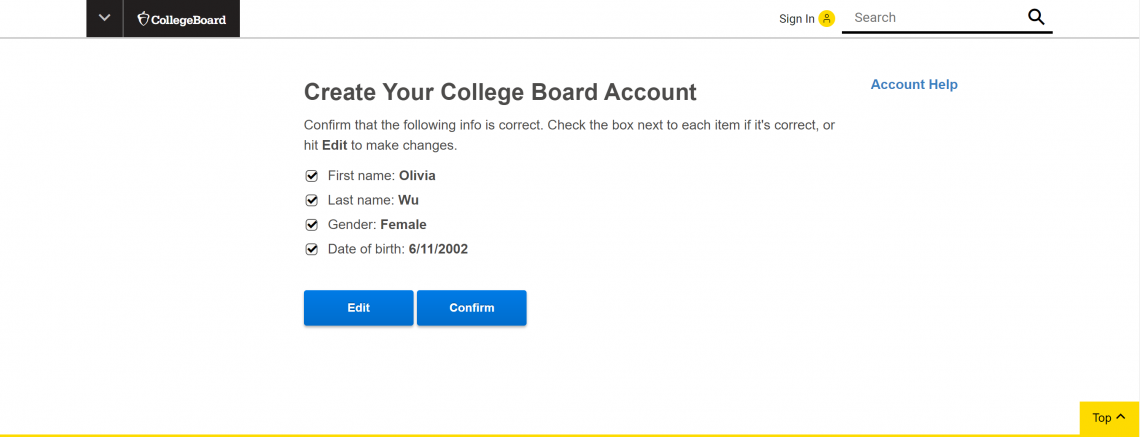
Task: Click the up arrow beside Top
Action: coord(1121,417)
